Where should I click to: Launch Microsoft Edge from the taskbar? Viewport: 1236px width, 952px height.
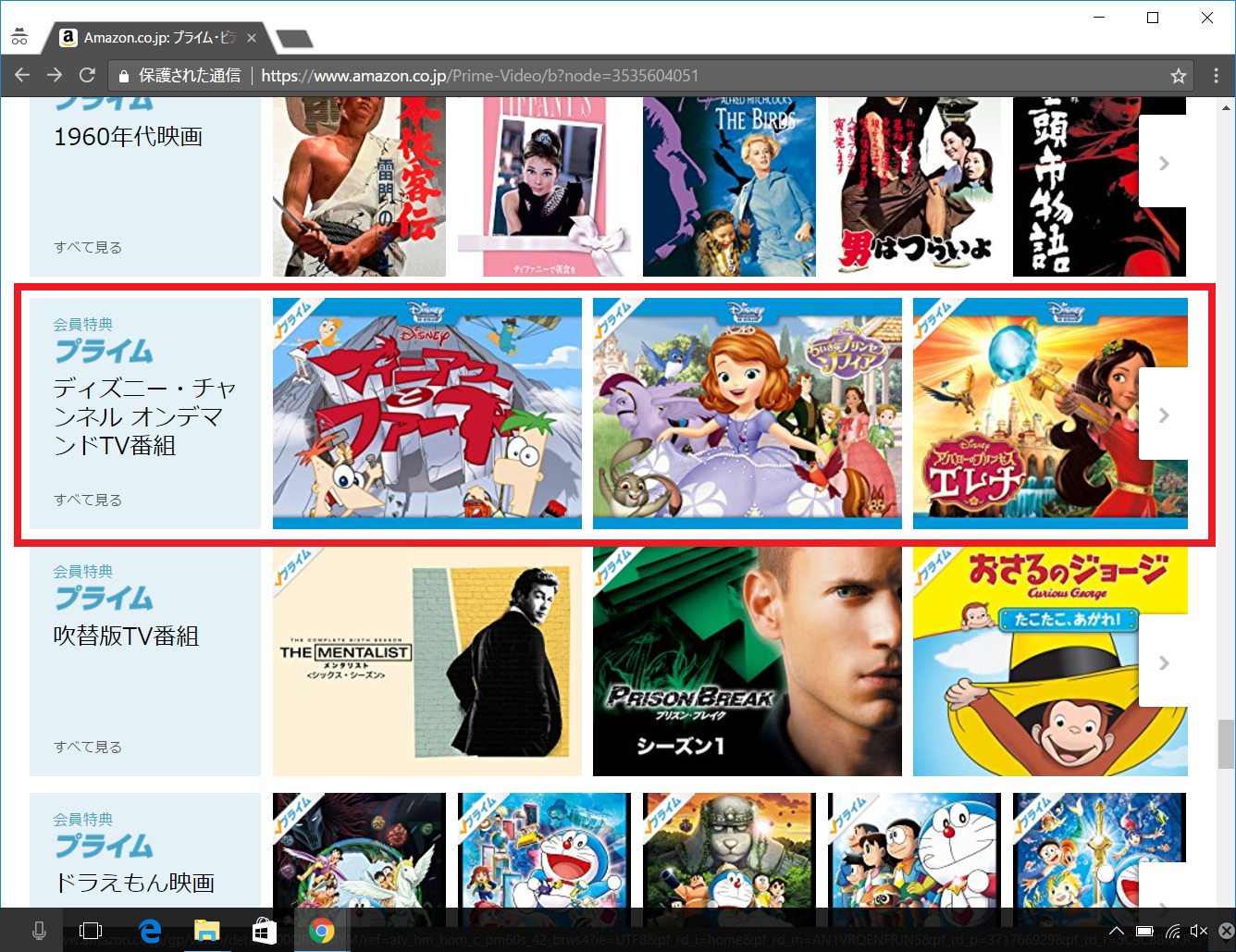149,931
